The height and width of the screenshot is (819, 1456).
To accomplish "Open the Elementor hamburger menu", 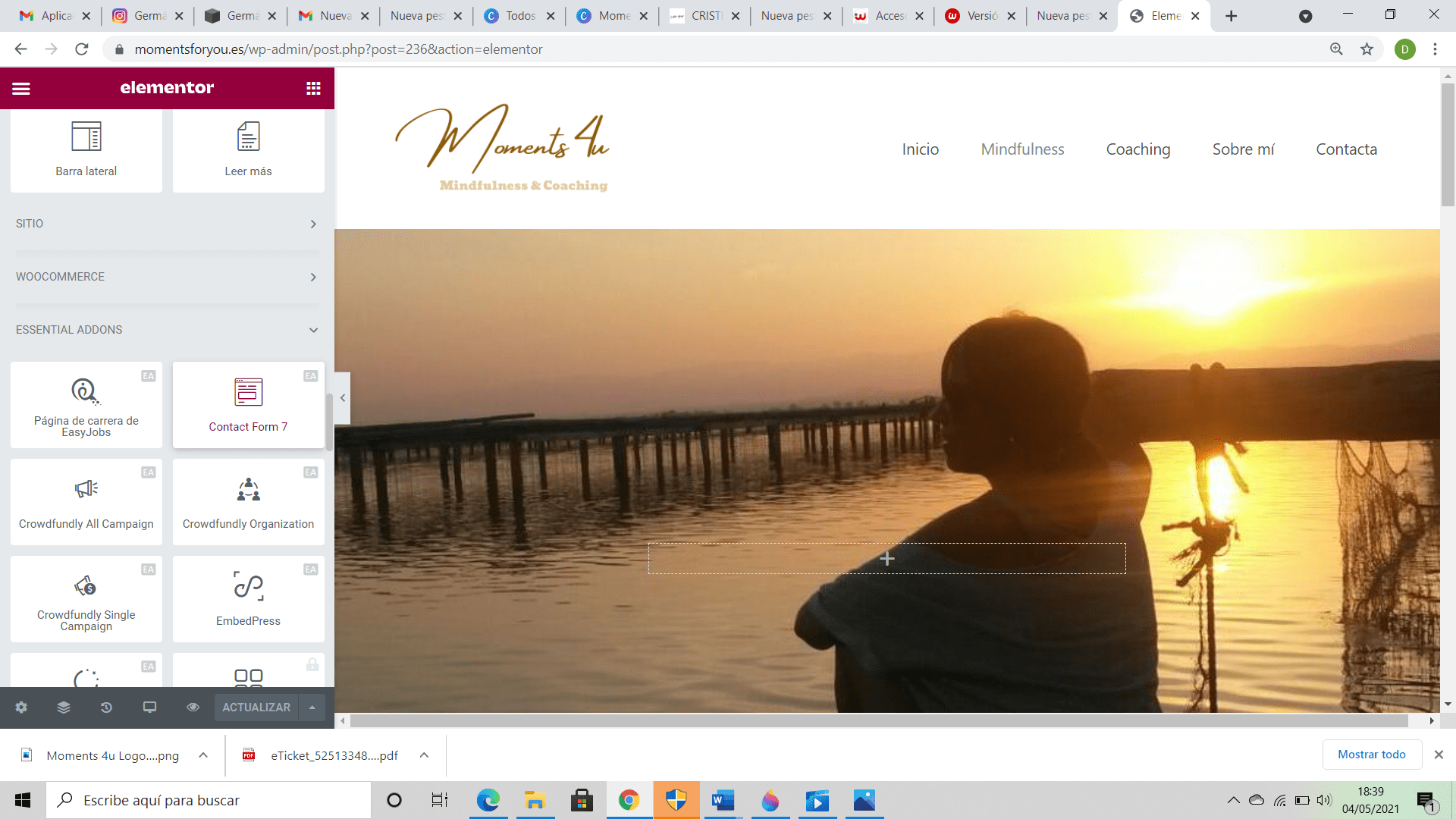I will tap(21, 88).
